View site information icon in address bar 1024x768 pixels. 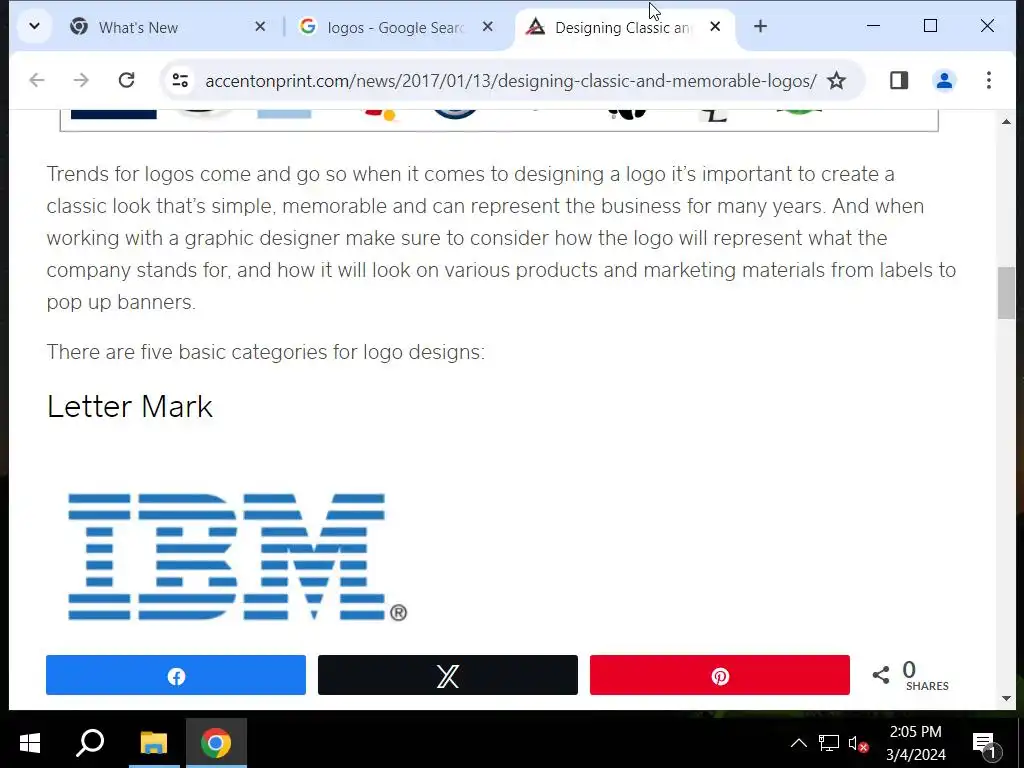180,80
